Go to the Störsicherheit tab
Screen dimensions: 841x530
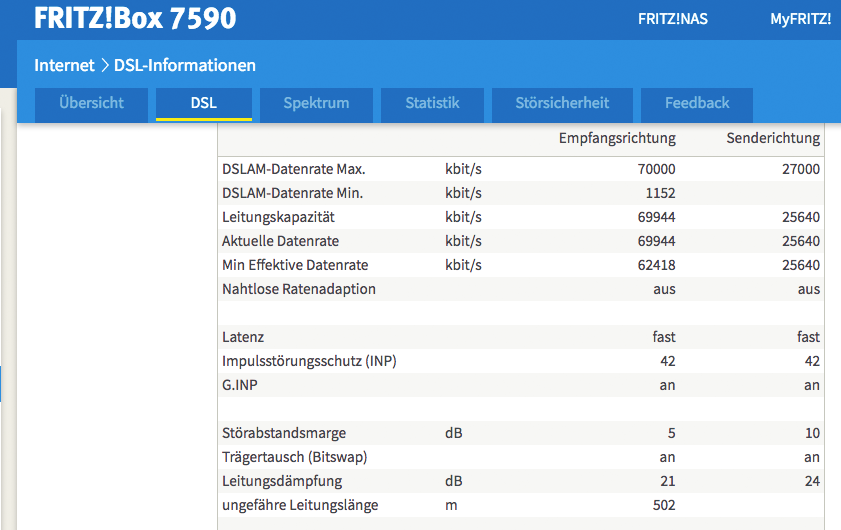pos(562,105)
